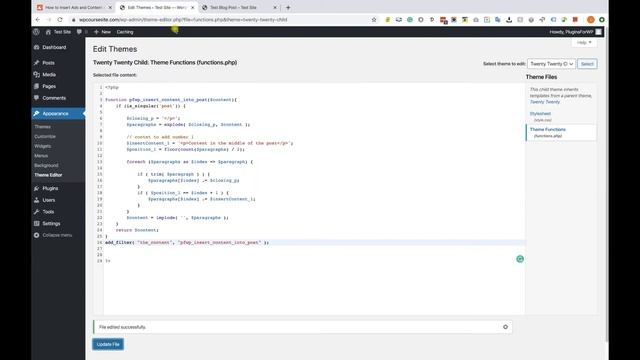640x360 pixels.
Task: Open Select theme to edit dropdown
Action: [551, 64]
